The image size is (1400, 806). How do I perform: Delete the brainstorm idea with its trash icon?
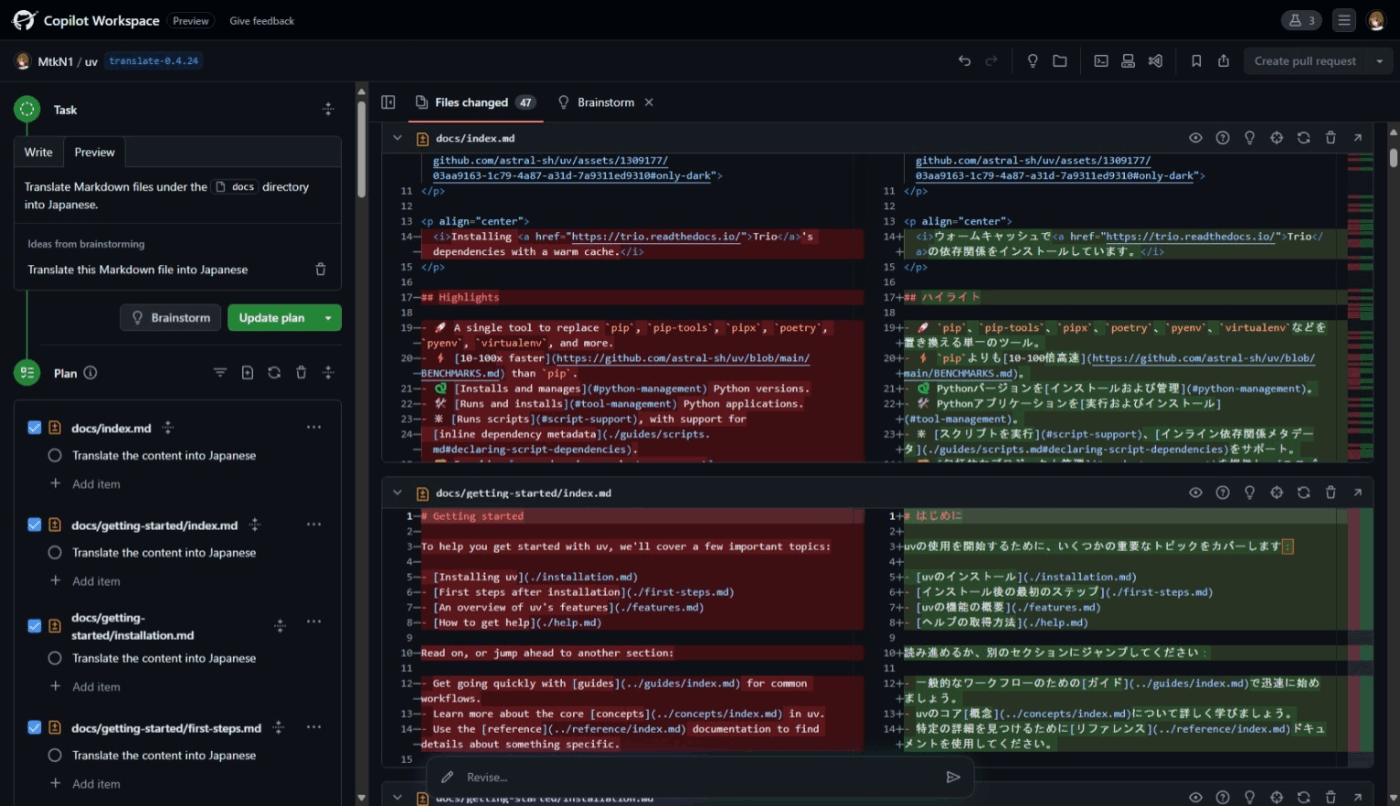[320, 269]
